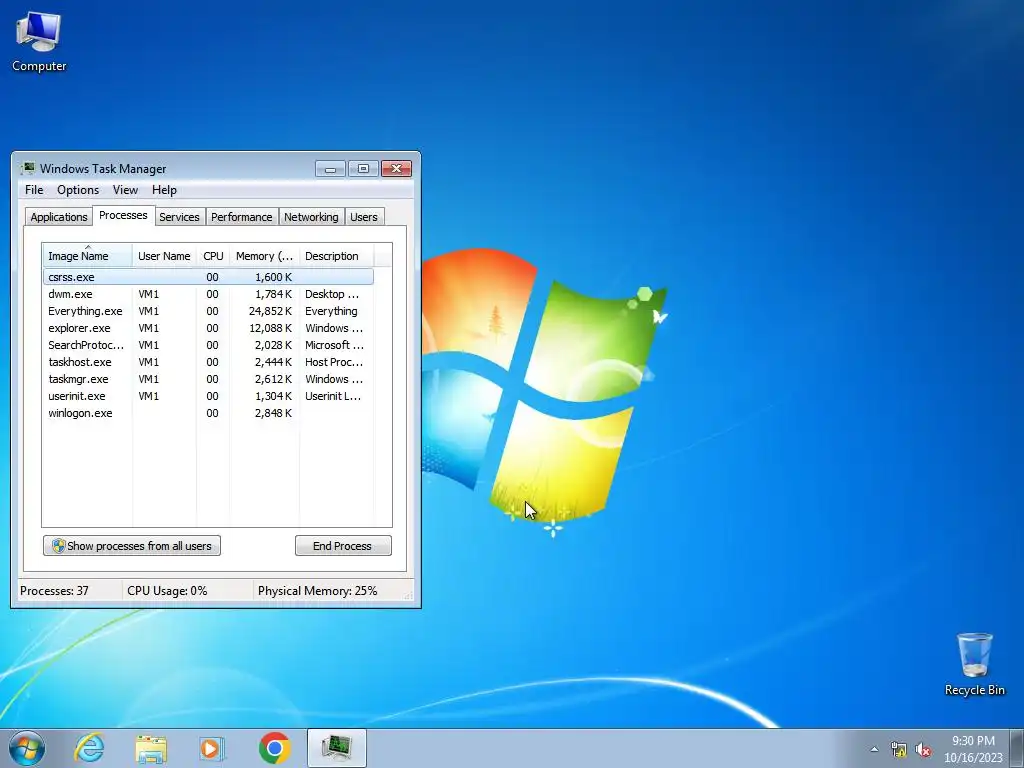This screenshot has height=768, width=1024.
Task: Open the Recycle Bin desktop icon
Action: [x=974, y=664]
